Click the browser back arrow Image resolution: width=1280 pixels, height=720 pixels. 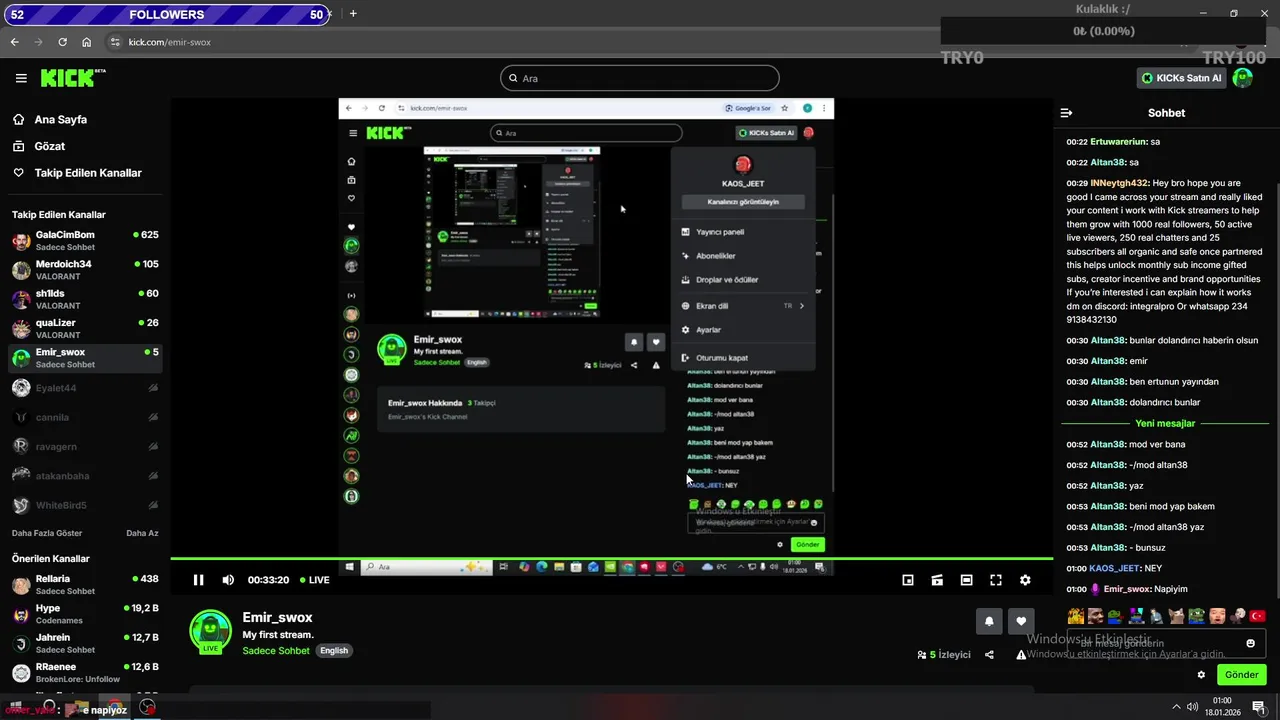pos(15,42)
